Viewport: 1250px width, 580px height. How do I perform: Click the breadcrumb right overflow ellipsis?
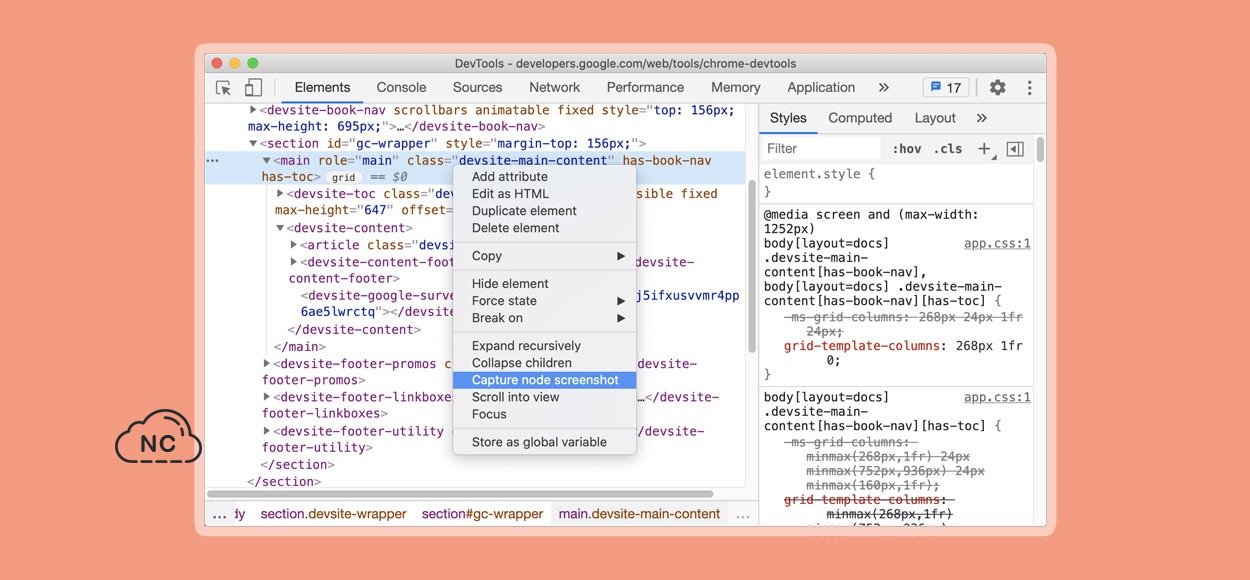tap(742, 514)
